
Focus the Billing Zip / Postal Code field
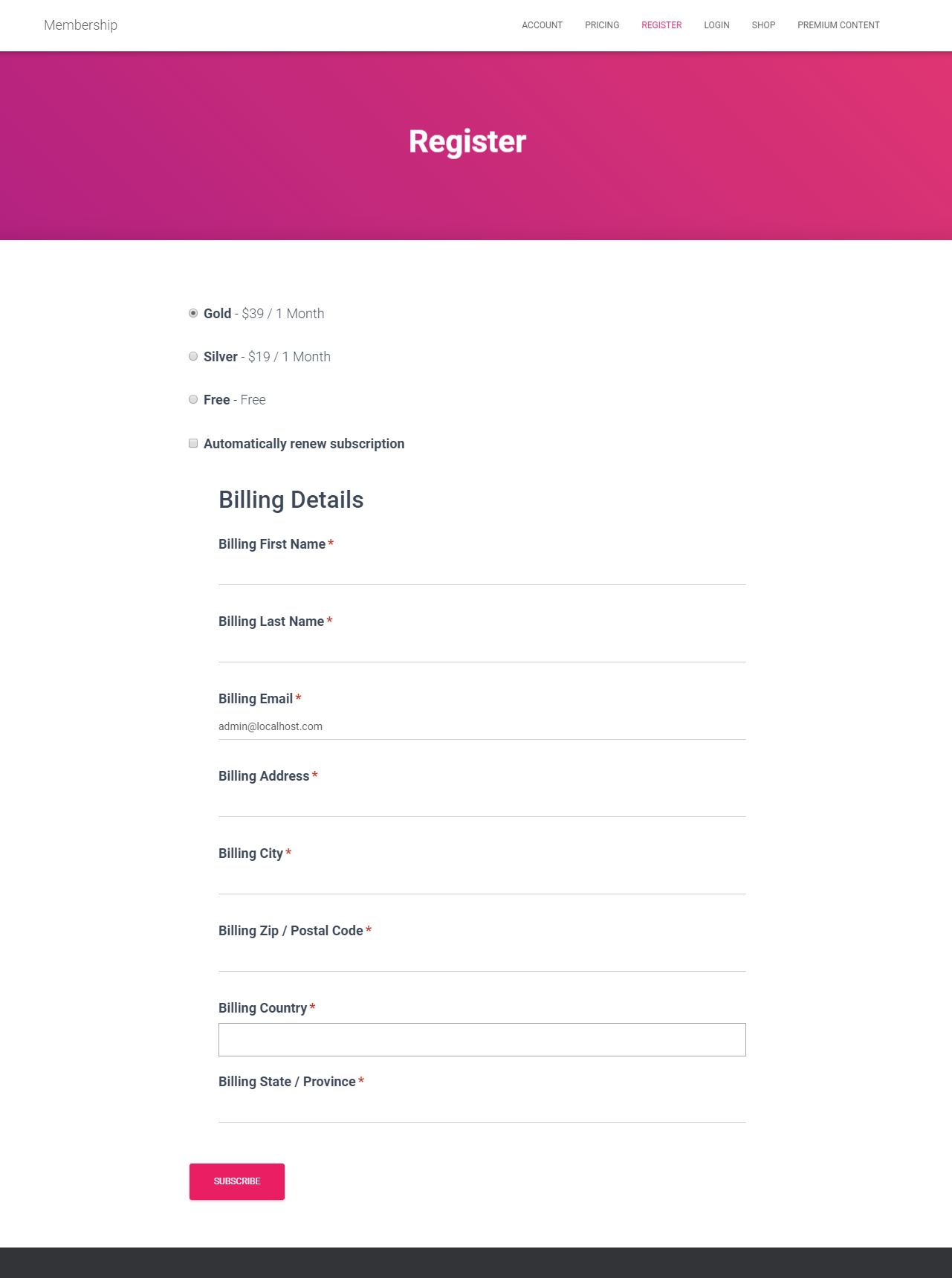482,958
